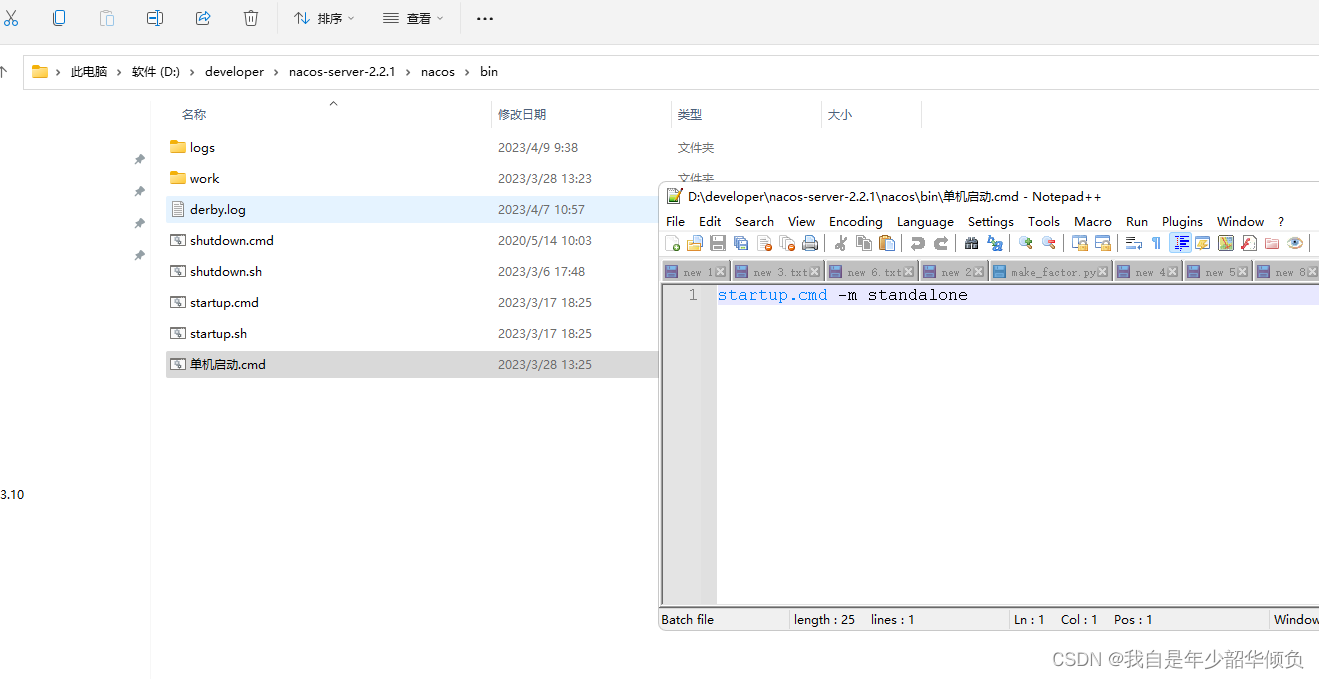Click the Save All icon in Notepad++
Image resolution: width=1319 pixels, height=679 pixels.
tap(741, 243)
